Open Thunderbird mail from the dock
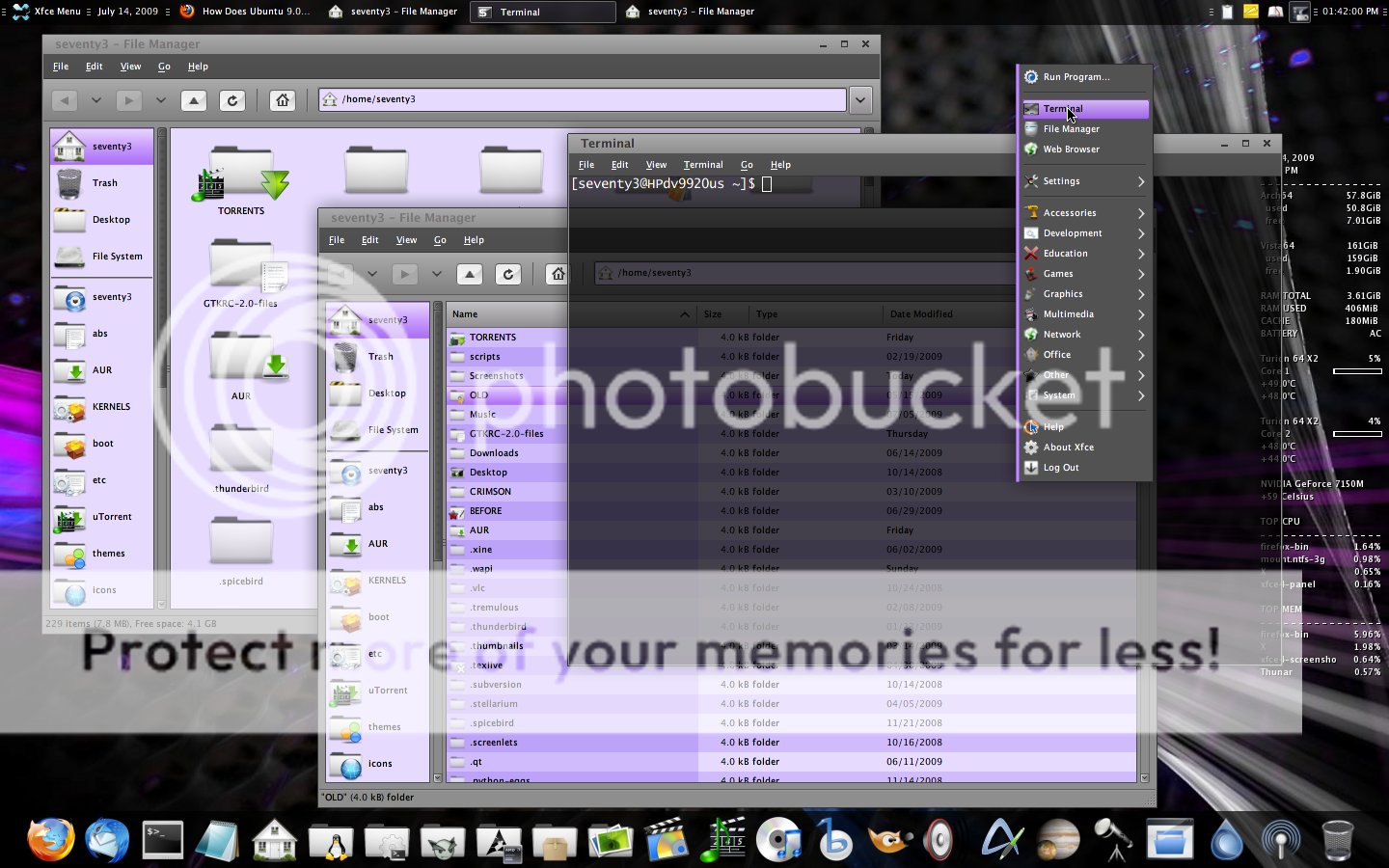The height and width of the screenshot is (868, 1389). (x=106, y=839)
